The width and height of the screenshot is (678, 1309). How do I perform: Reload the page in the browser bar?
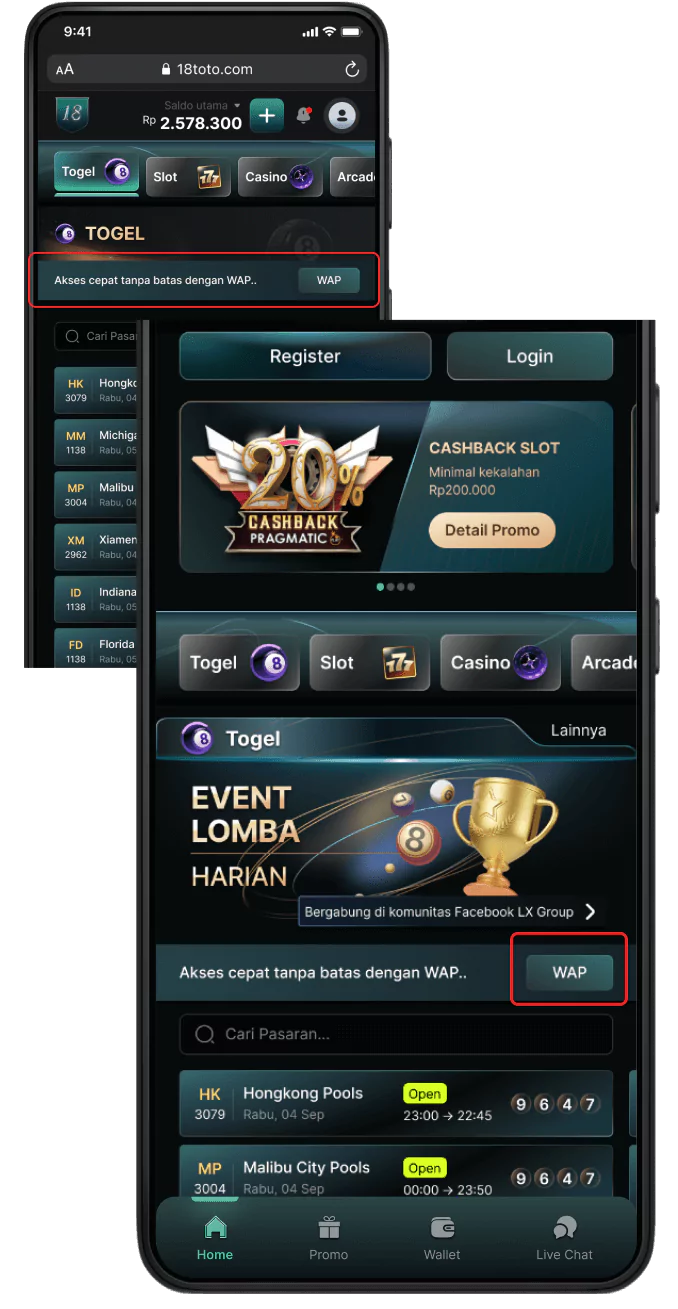coord(351,69)
